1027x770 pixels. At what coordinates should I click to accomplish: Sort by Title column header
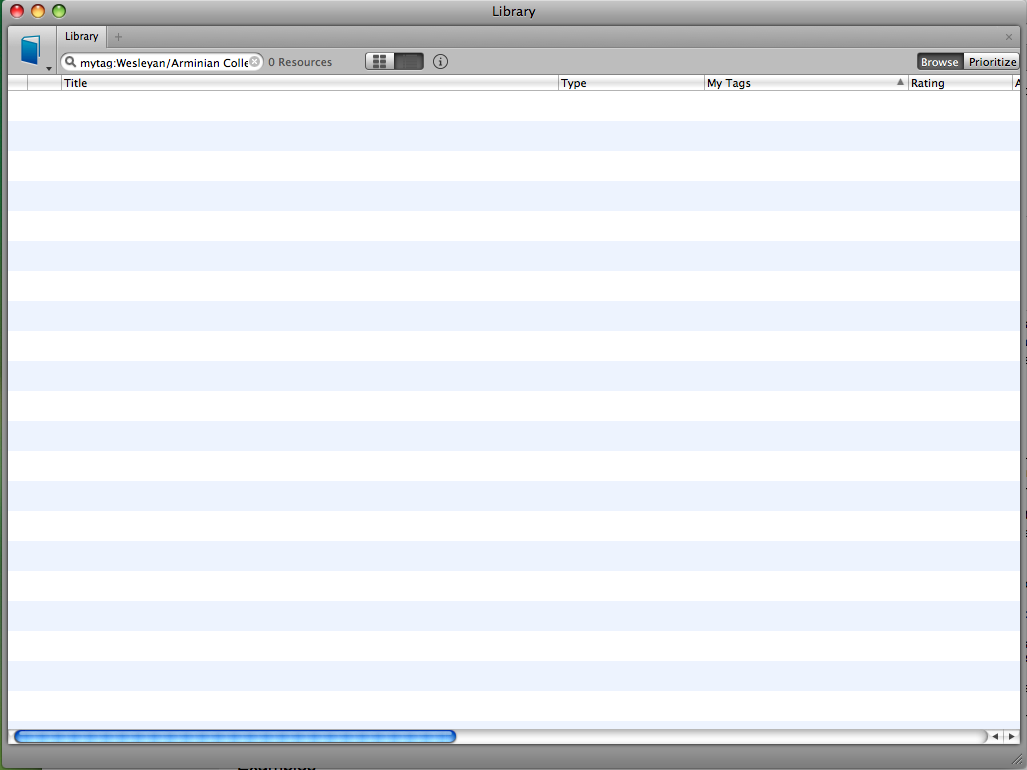[x=310, y=83]
